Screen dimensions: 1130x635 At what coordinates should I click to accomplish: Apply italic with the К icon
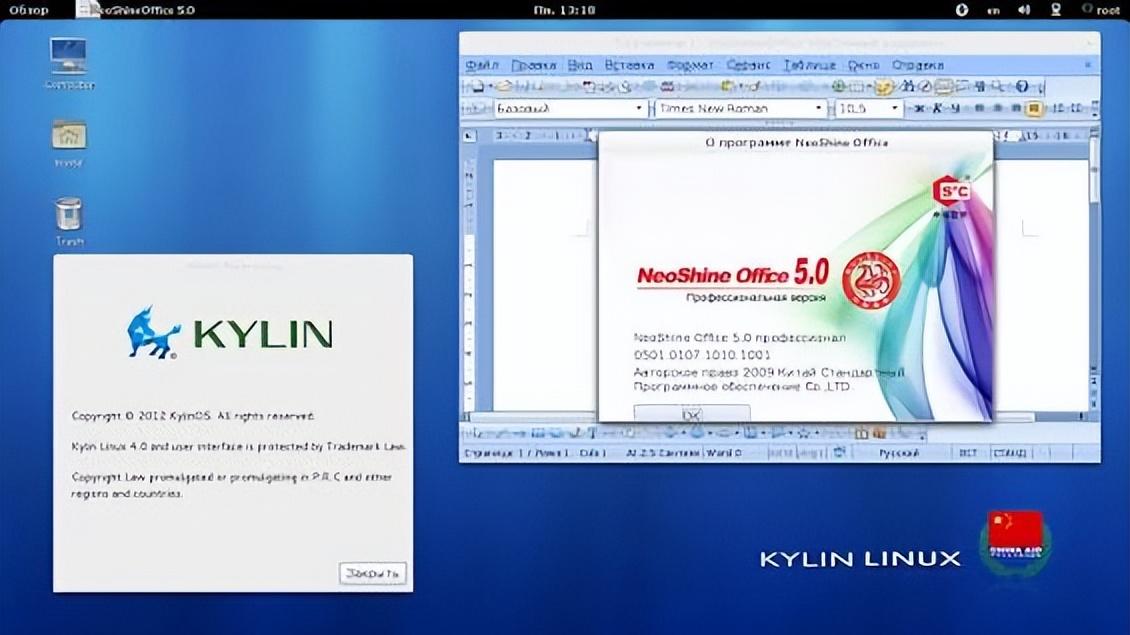(937, 108)
